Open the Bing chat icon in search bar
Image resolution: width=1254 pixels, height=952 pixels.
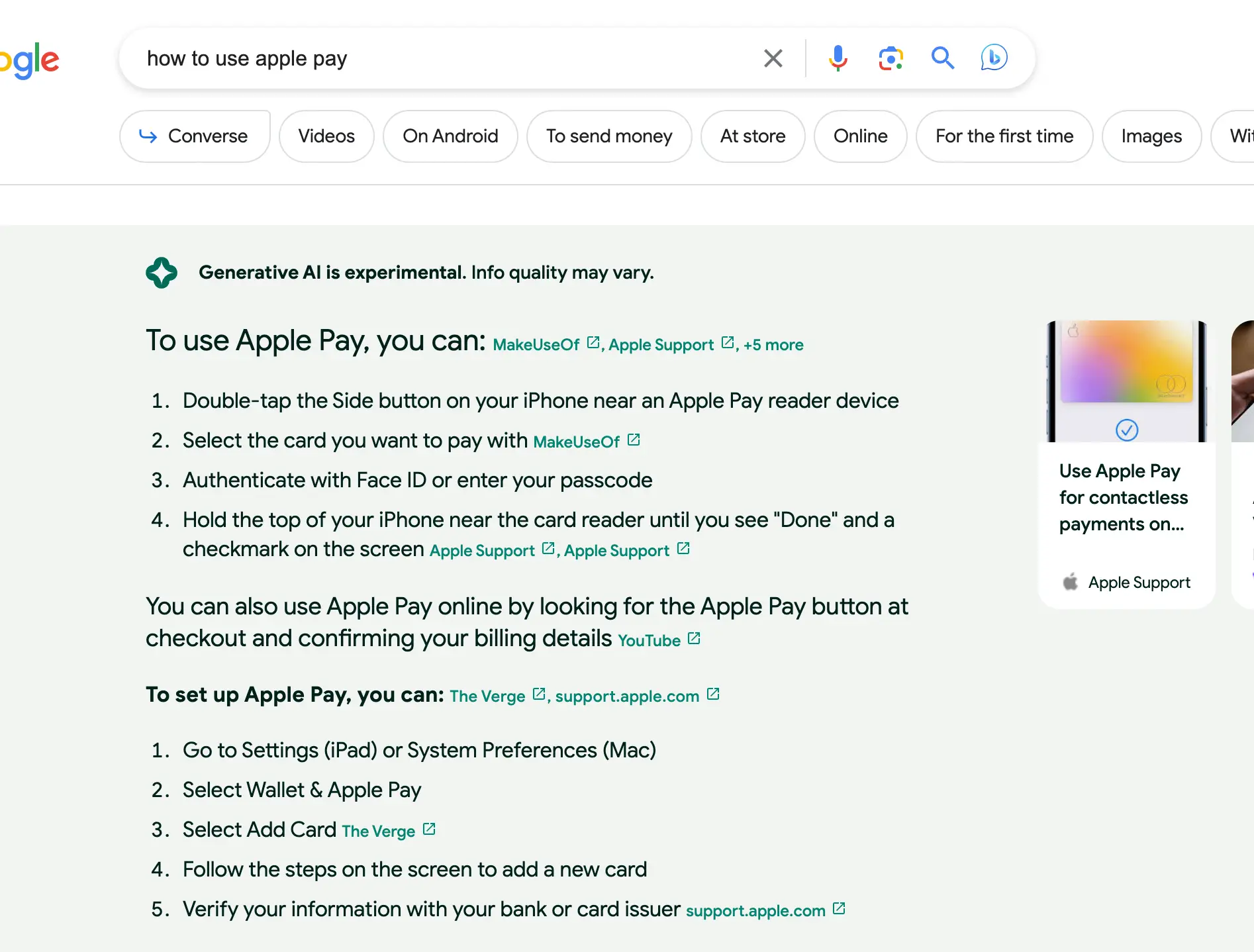point(994,58)
